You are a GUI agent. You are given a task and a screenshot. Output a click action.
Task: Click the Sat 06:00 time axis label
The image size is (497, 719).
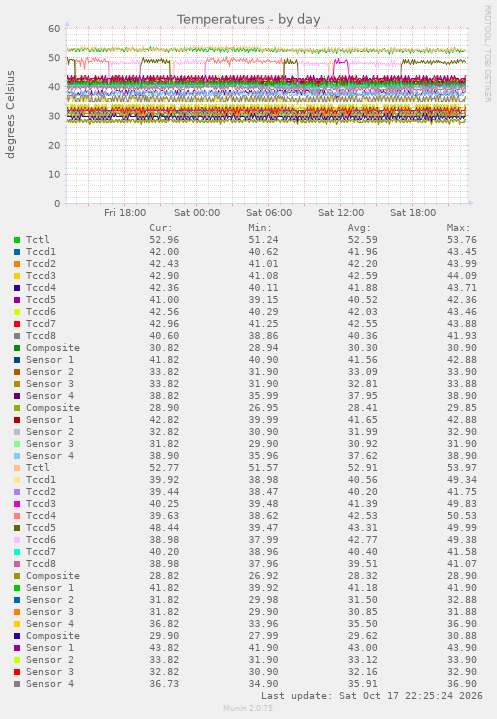(269, 213)
